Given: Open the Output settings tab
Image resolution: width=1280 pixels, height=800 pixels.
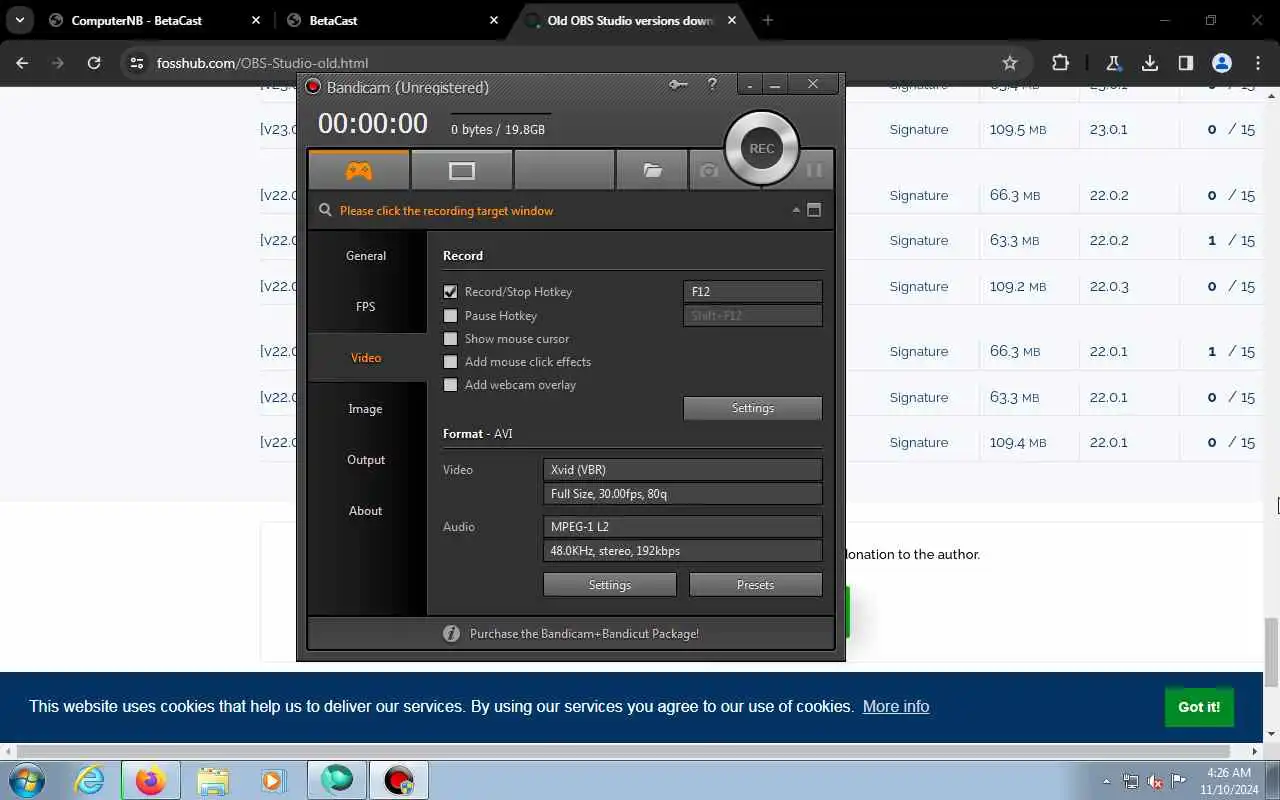Looking at the screenshot, I should pyautogui.click(x=366, y=460).
